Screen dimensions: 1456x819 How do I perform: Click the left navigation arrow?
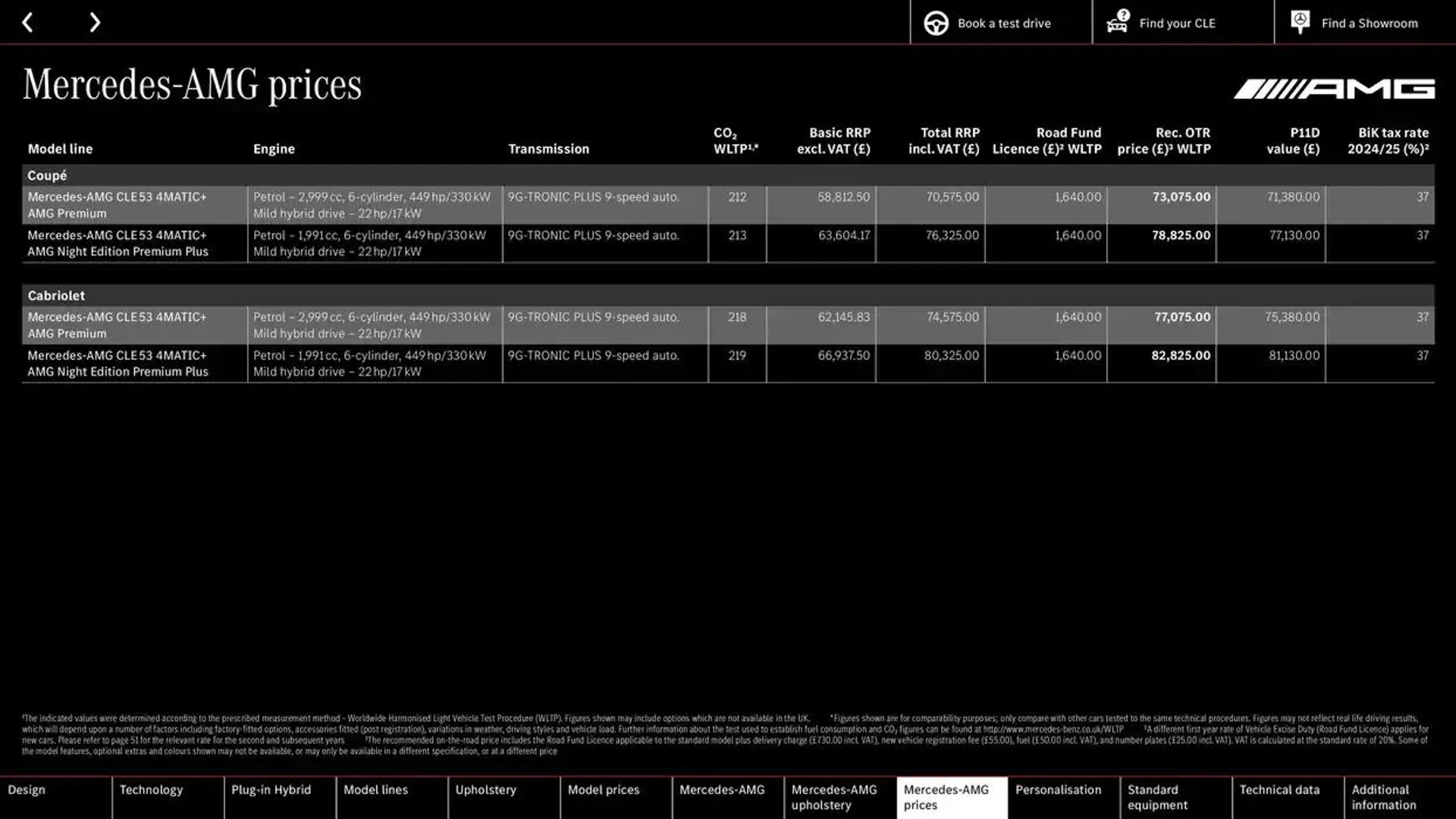(x=26, y=22)
